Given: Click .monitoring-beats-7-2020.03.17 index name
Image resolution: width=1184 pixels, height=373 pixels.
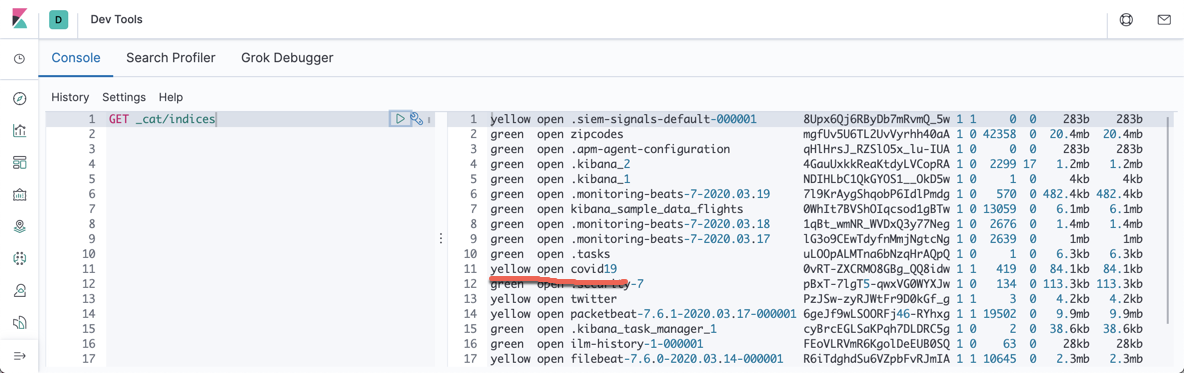Looking at the screenshot, I should pyautogui.click(x=671, y=239).
